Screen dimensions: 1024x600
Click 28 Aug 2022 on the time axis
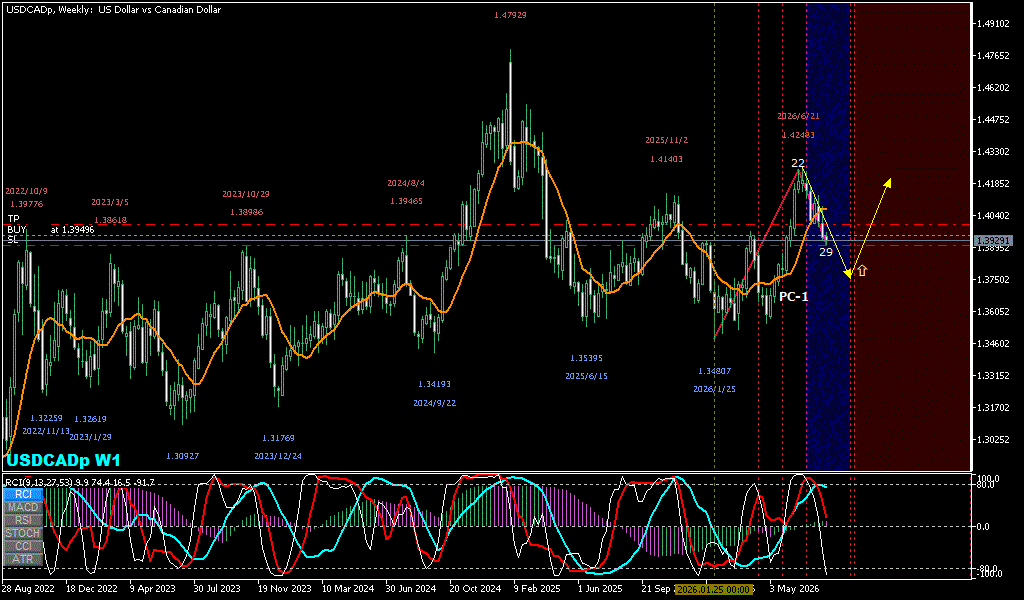tap(26, 589)
